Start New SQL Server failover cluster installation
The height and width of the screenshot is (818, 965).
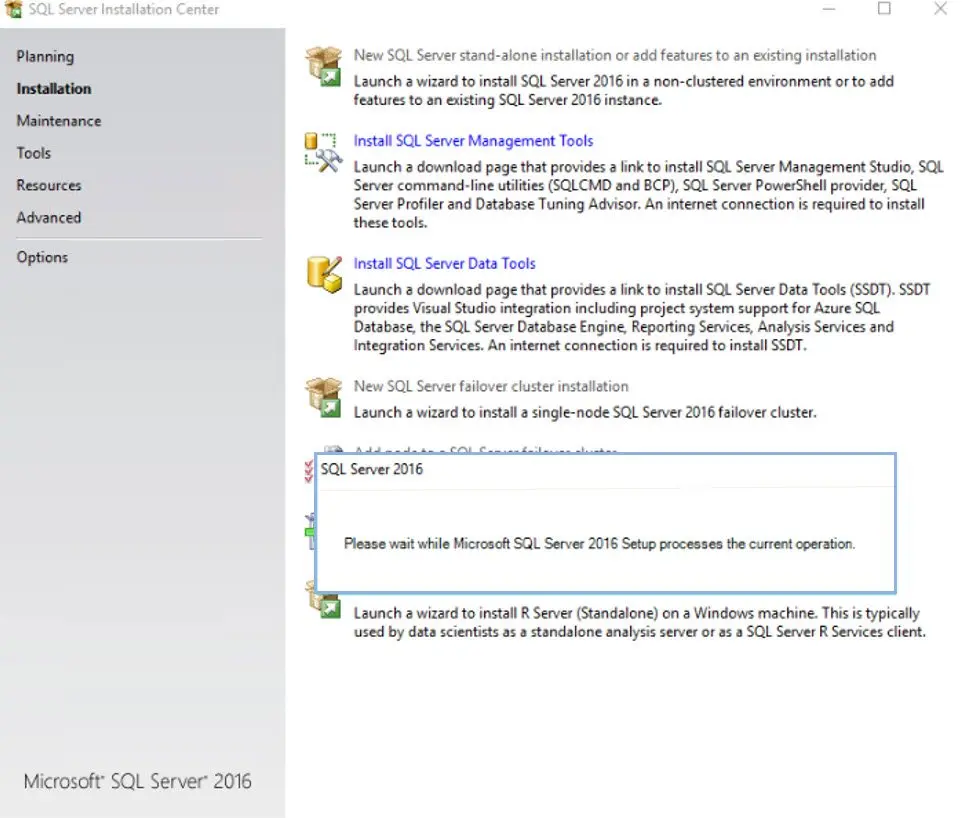[x=491, y=386]
